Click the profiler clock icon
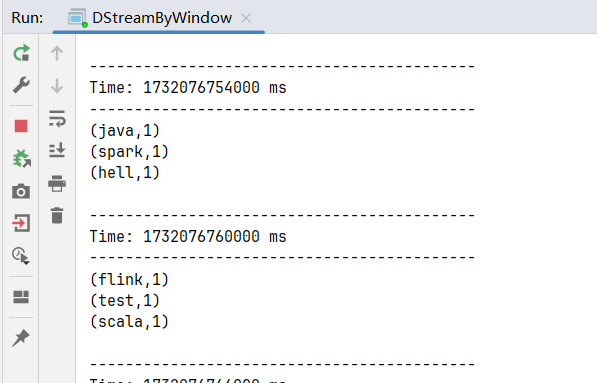 point(20,256)
